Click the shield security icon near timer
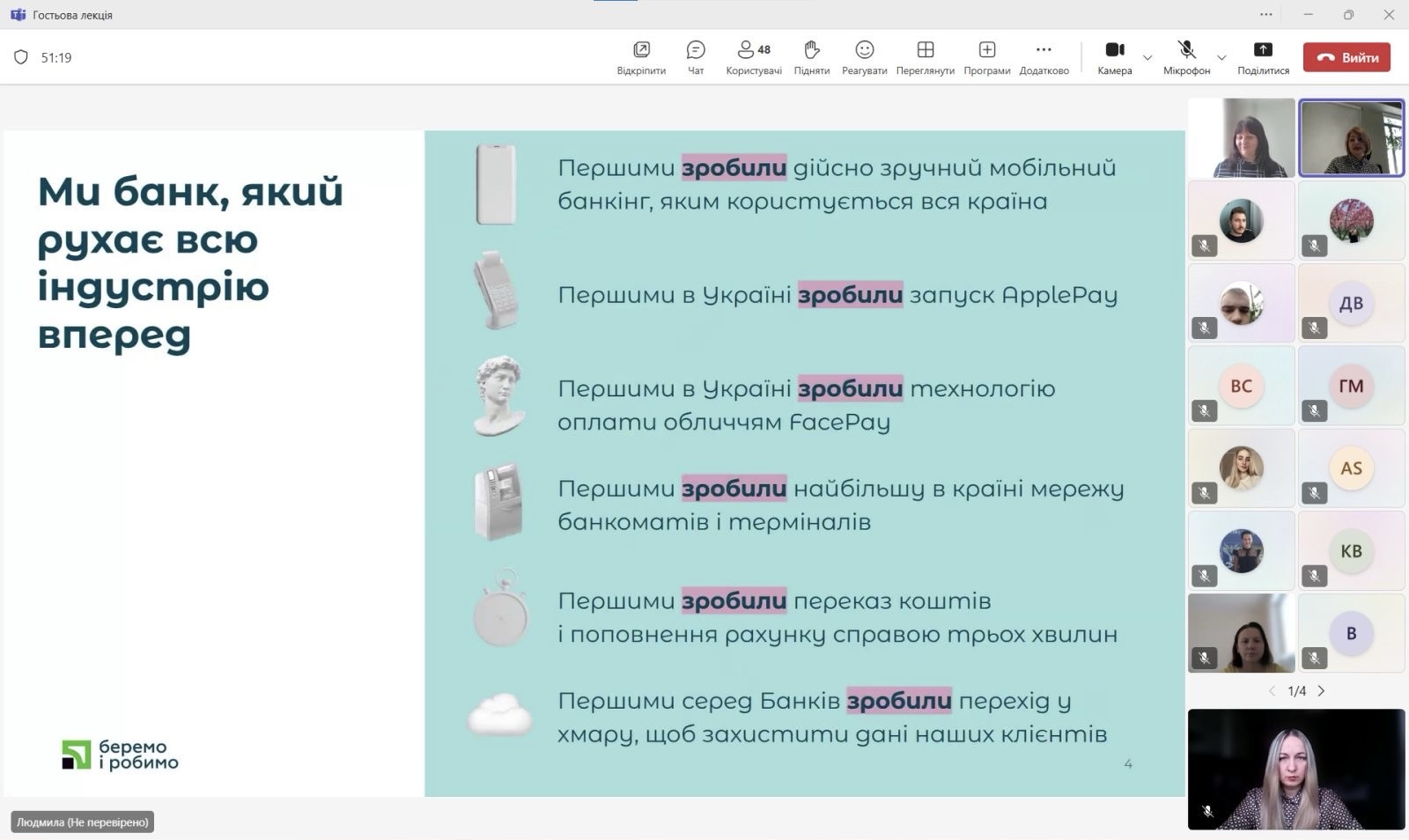1409x840 pixels. pos(21,57)
